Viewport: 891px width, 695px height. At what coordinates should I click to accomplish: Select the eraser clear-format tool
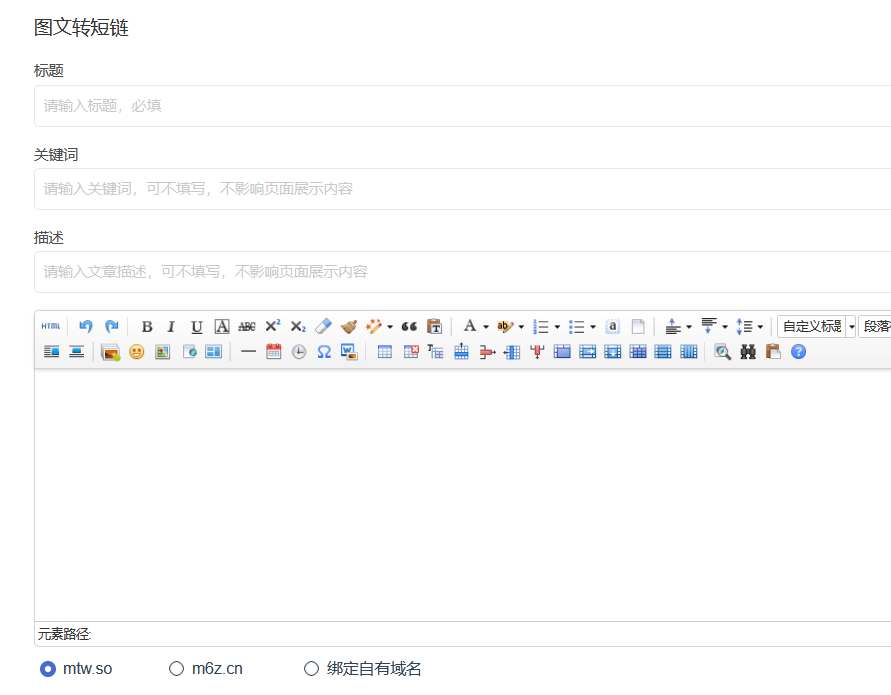322,327
